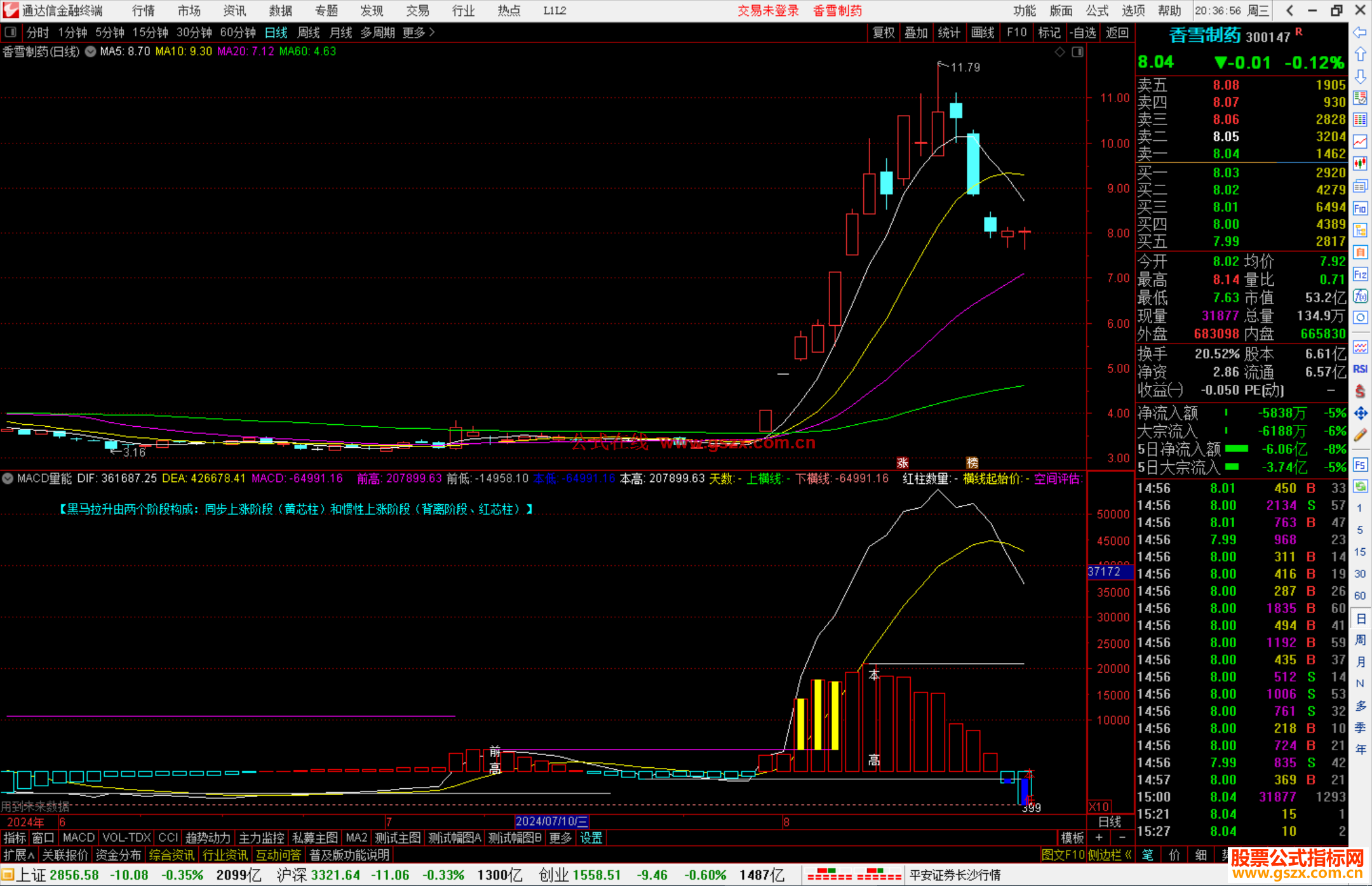Click the candlestick chart sidebar icon
Viewport: 1372px width, 886px height.
[x=1360, y=164]
